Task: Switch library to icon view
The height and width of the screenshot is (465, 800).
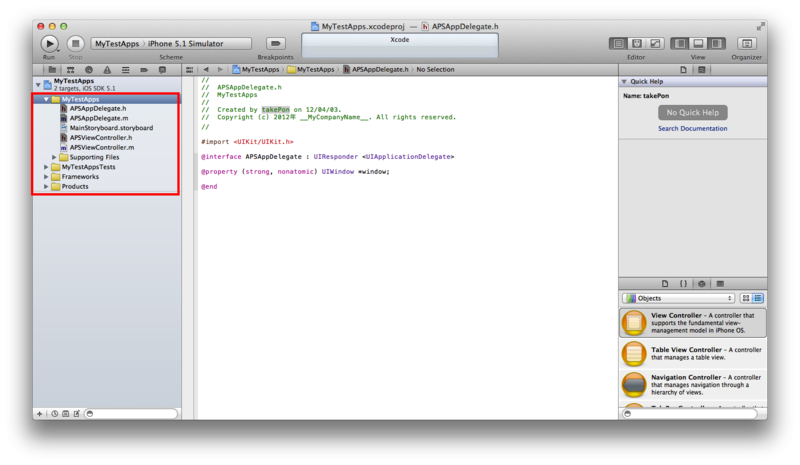Action: tap(746, 298)
